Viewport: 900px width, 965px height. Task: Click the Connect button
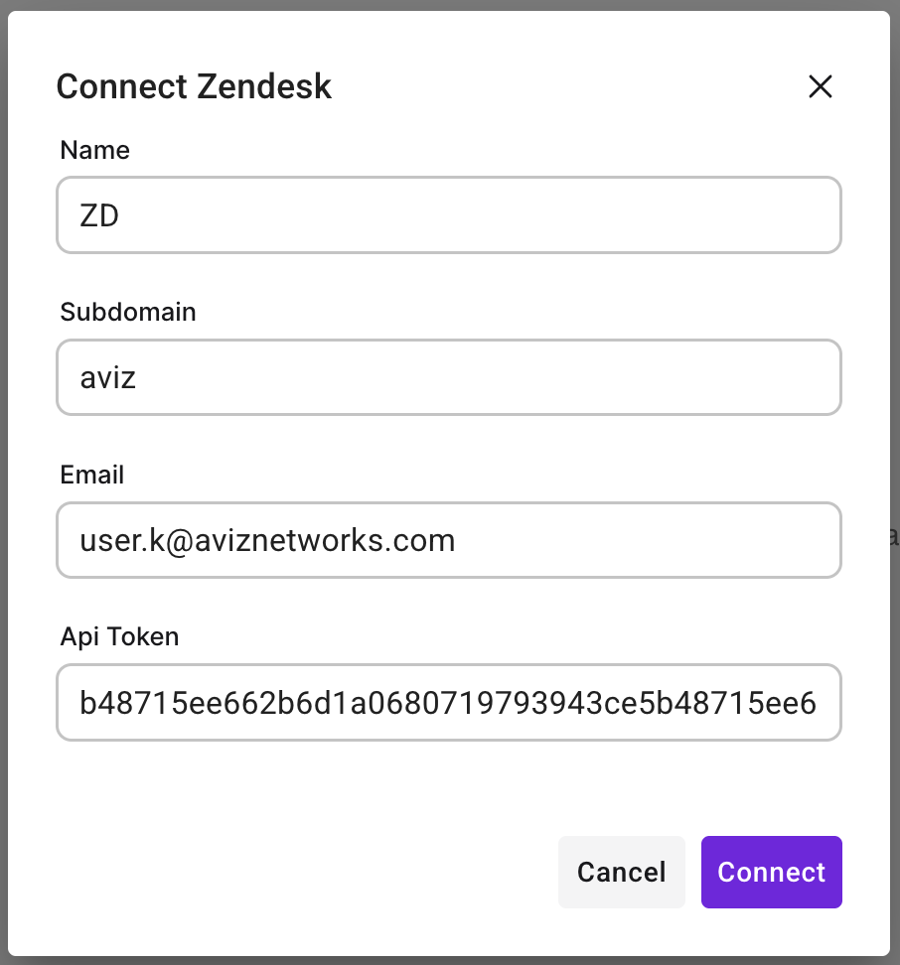[x=771, y=872]
